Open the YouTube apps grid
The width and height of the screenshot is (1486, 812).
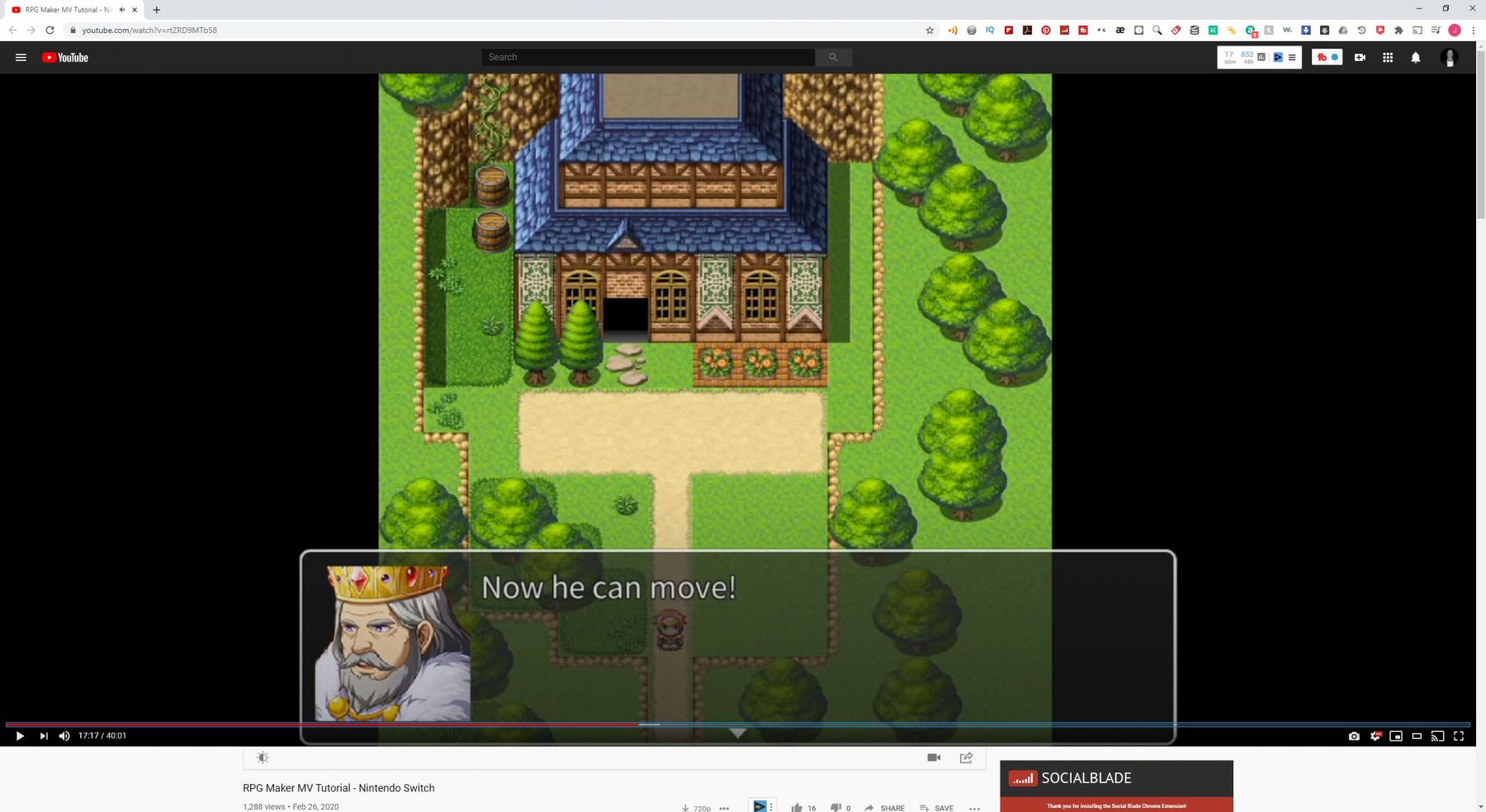1388,58
